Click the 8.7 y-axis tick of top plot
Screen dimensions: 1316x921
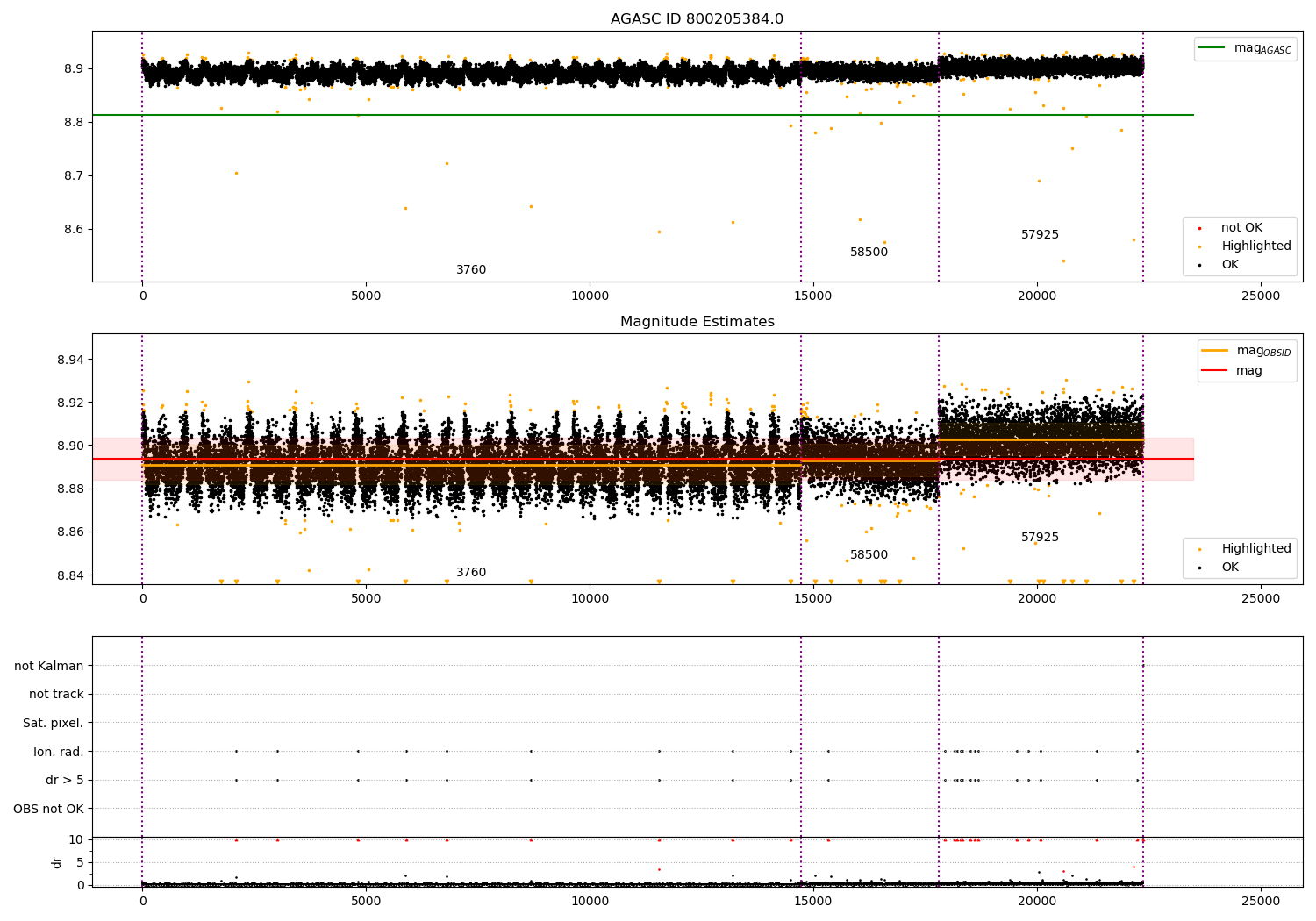point(75,175)
